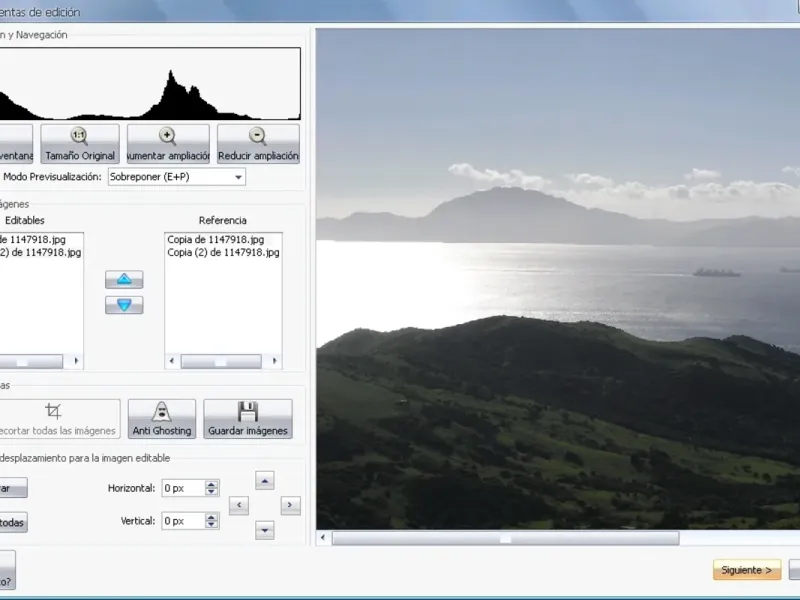Screen dimensions: 800x600
Task: Click the Tamaño Original 1:1 button
Action: pos(80,144)
